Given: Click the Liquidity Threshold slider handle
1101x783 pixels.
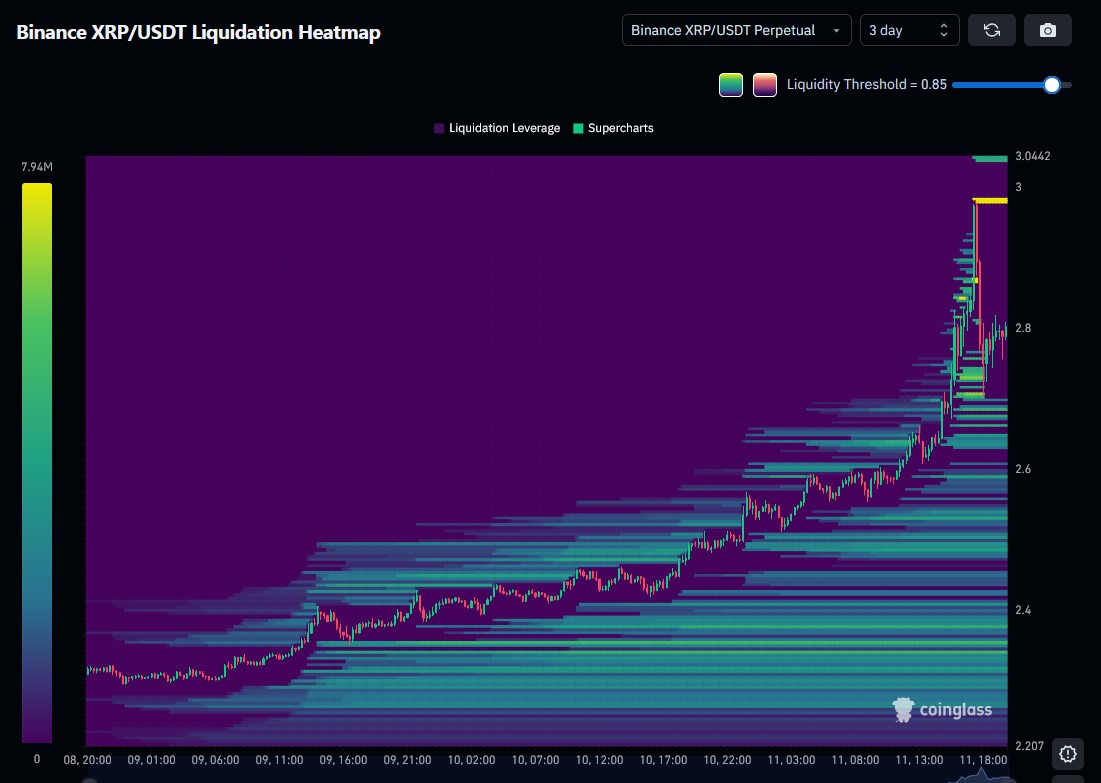Looking at the screenshot, I should click(1051, 85).
